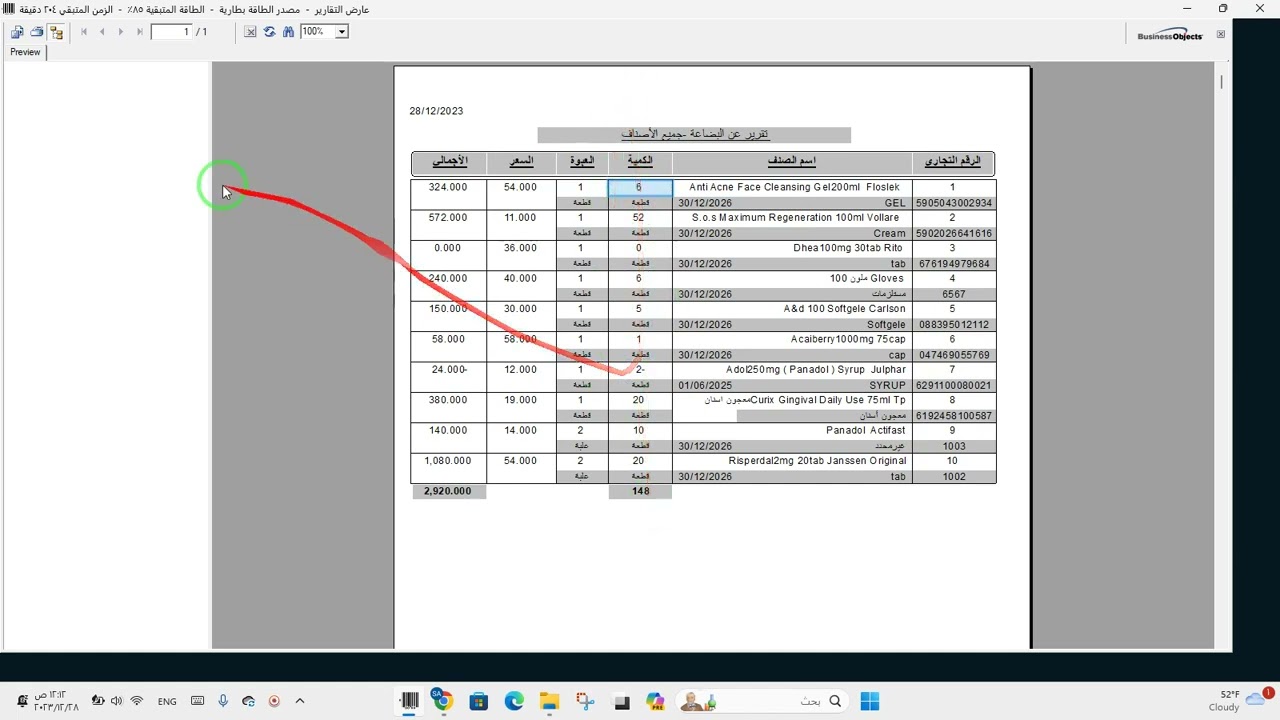Click the grand total 2,920.000
The width and height of the screenshot is (1280, 720).
(447, 491)
